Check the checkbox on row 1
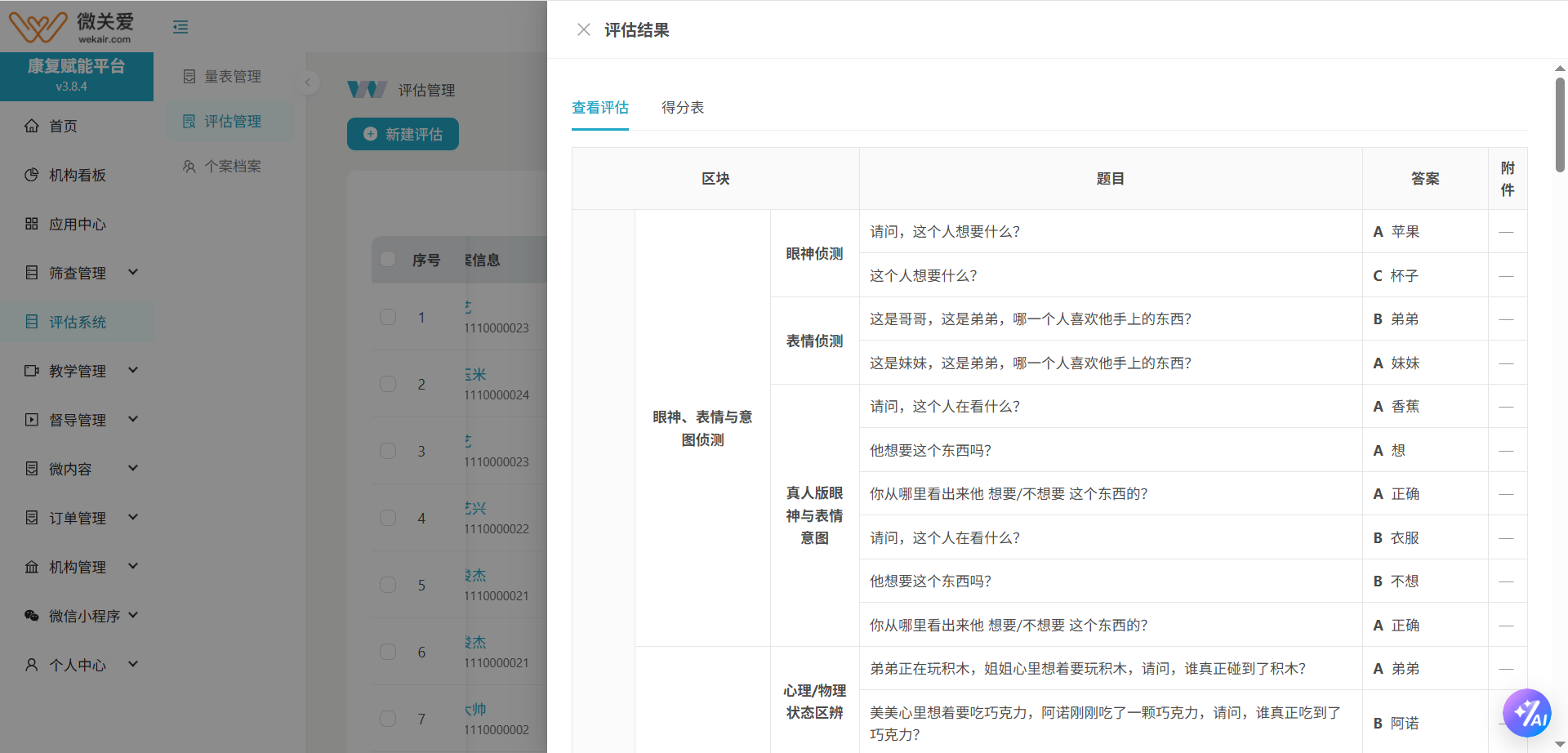This screenshot has height=753, width=1568. click(388, 317)
